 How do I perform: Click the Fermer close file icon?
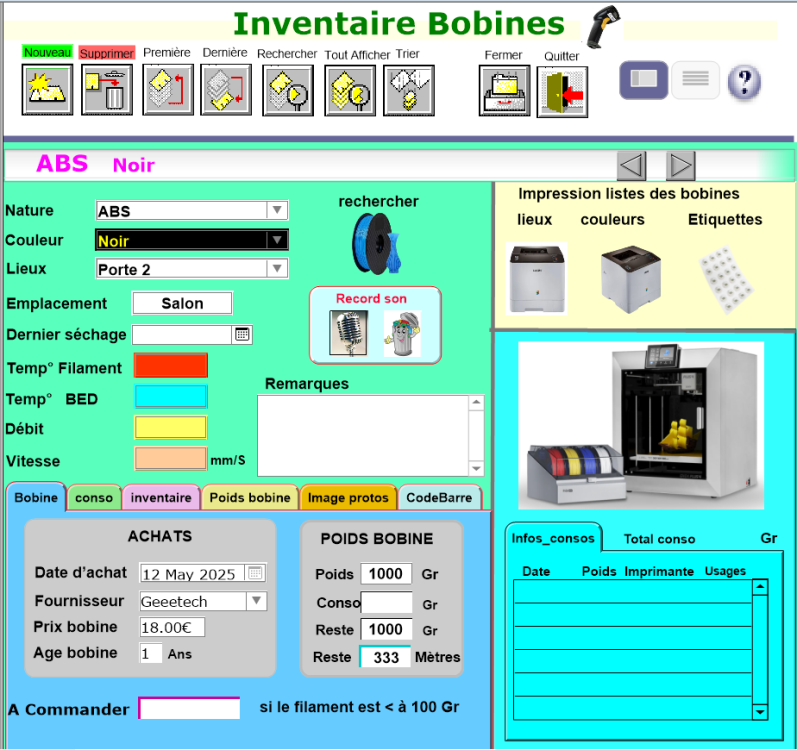click(504, 91)
